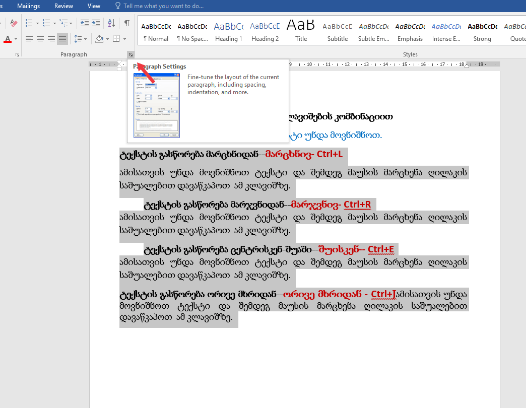Click the Clear All Formatting eraser icon
The width and height of the screenshot is (526, 408).
(x=13, y=23)
